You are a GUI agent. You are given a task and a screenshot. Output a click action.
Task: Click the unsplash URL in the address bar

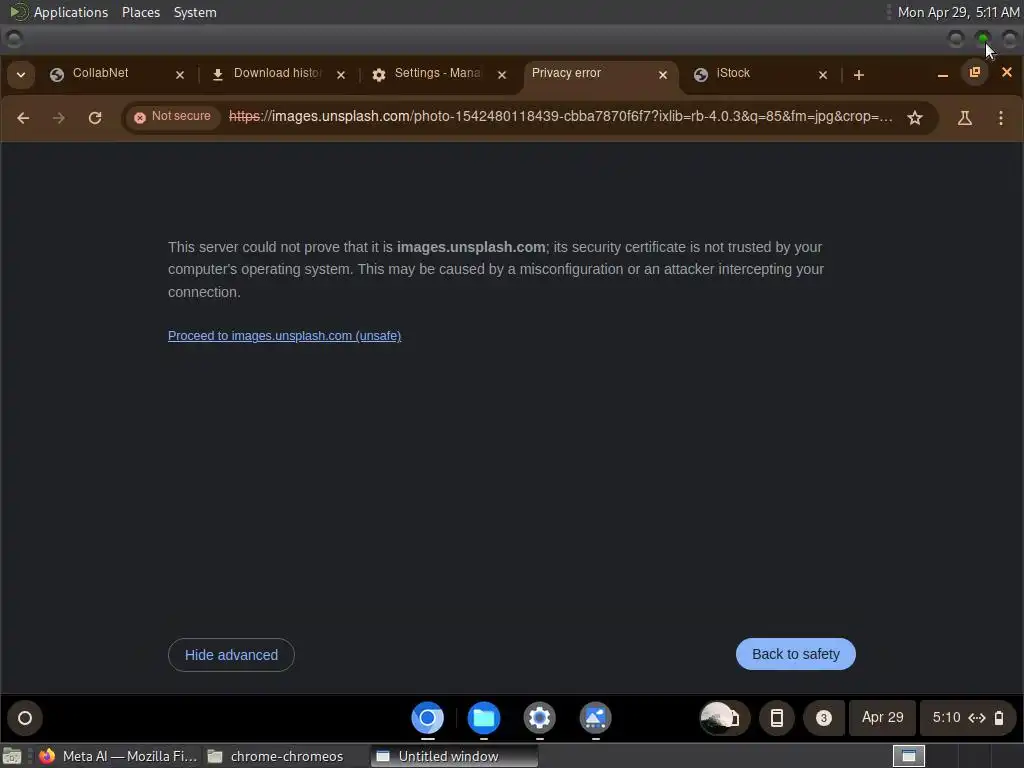[560, 117]
